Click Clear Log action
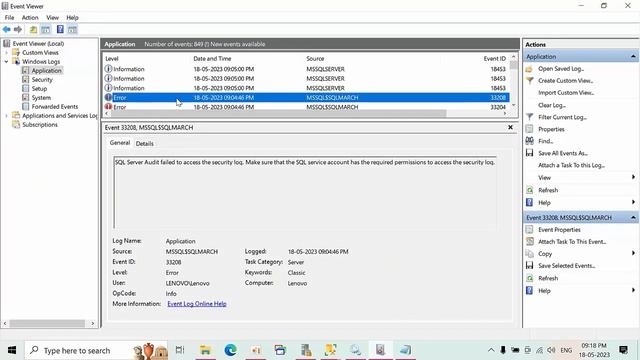The width and height of the screenshot is (640, 360). (x=551, y=105)
